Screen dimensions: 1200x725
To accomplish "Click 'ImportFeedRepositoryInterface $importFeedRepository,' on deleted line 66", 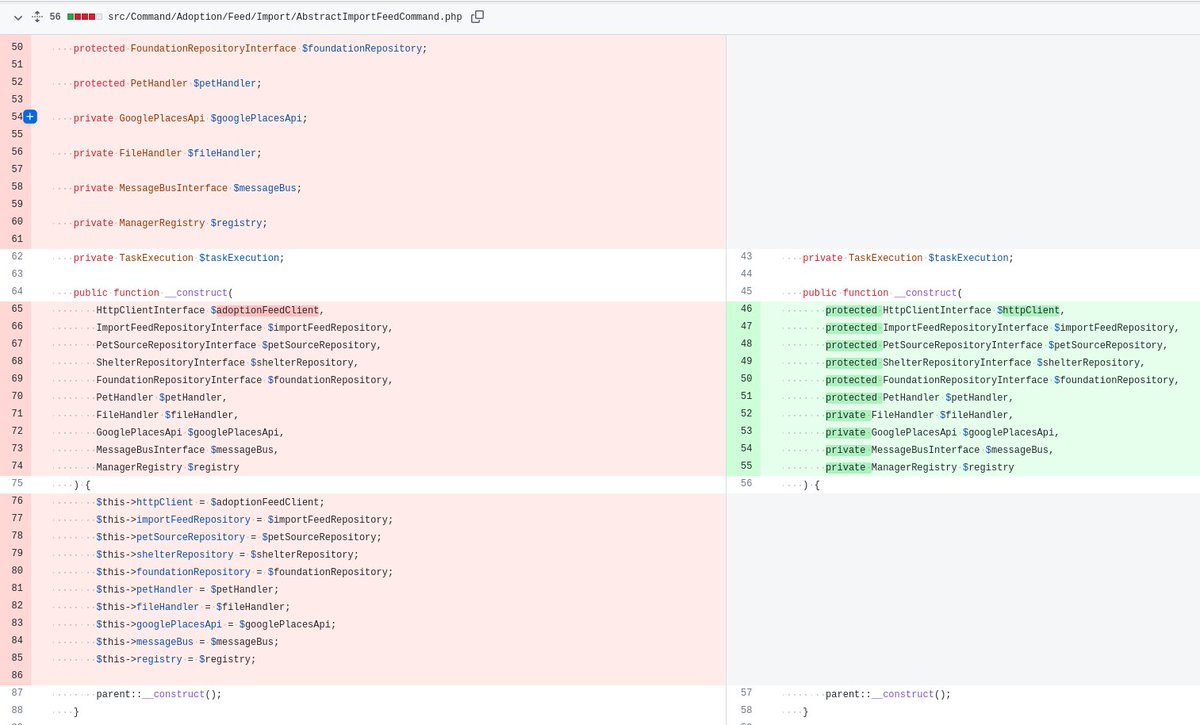I will pos(245,328).
